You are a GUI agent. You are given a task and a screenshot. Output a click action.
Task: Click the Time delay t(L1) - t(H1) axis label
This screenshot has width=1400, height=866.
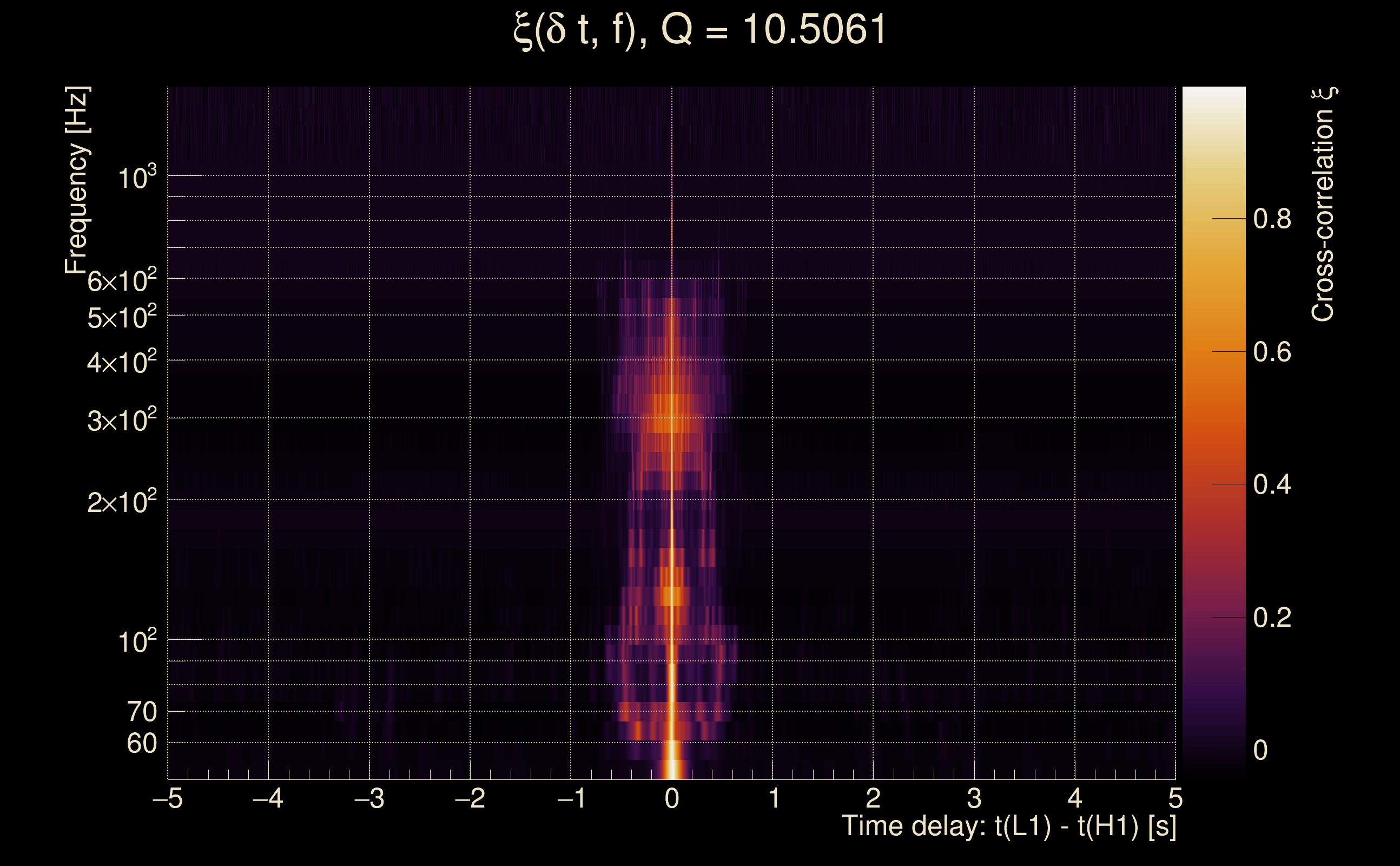click(x=1008, y=826)
